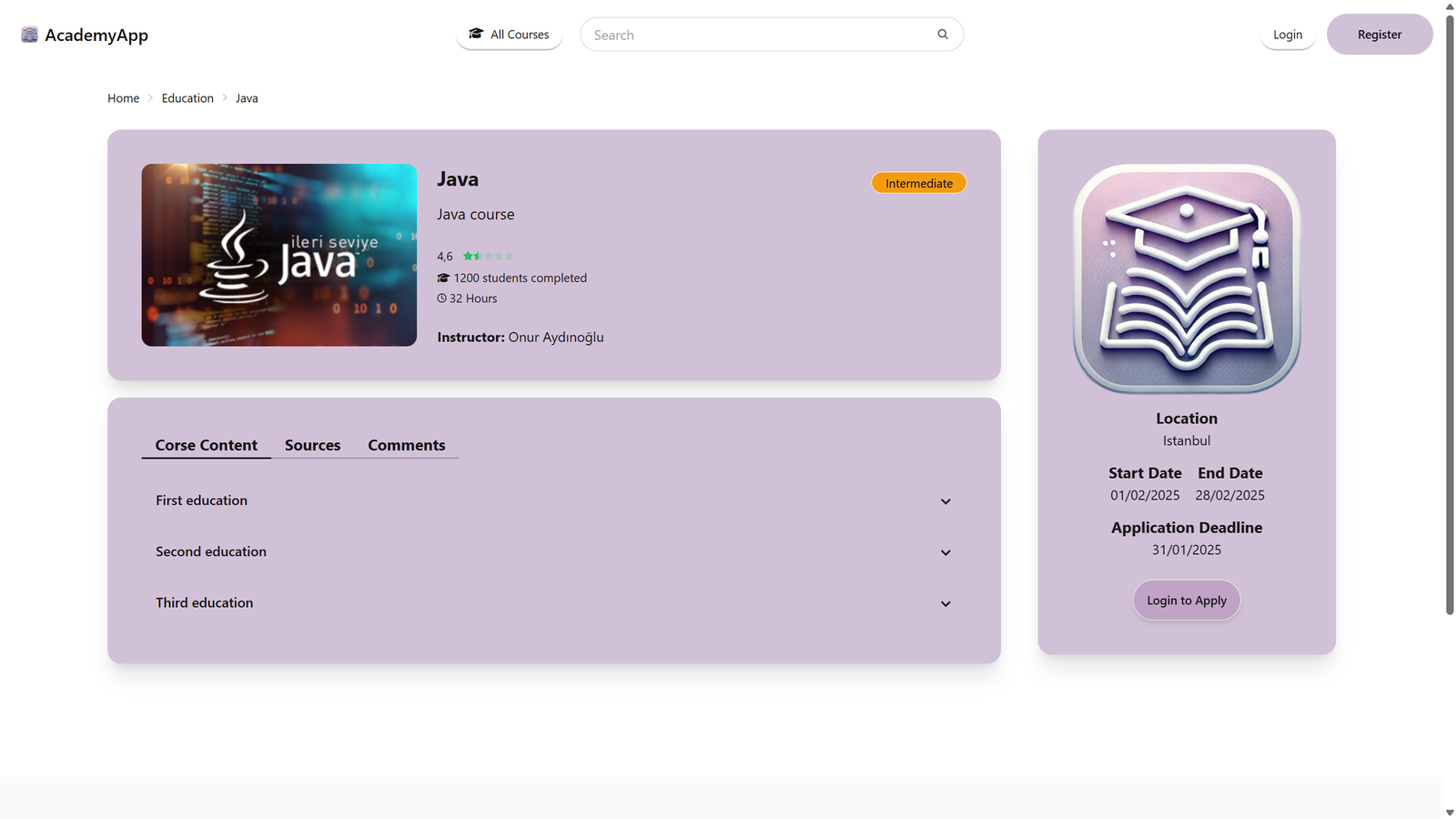Click the Istanbul location value
The height and width of the screenshot is (819, 1456).
pyautogui.click(x=1187, y=440)
